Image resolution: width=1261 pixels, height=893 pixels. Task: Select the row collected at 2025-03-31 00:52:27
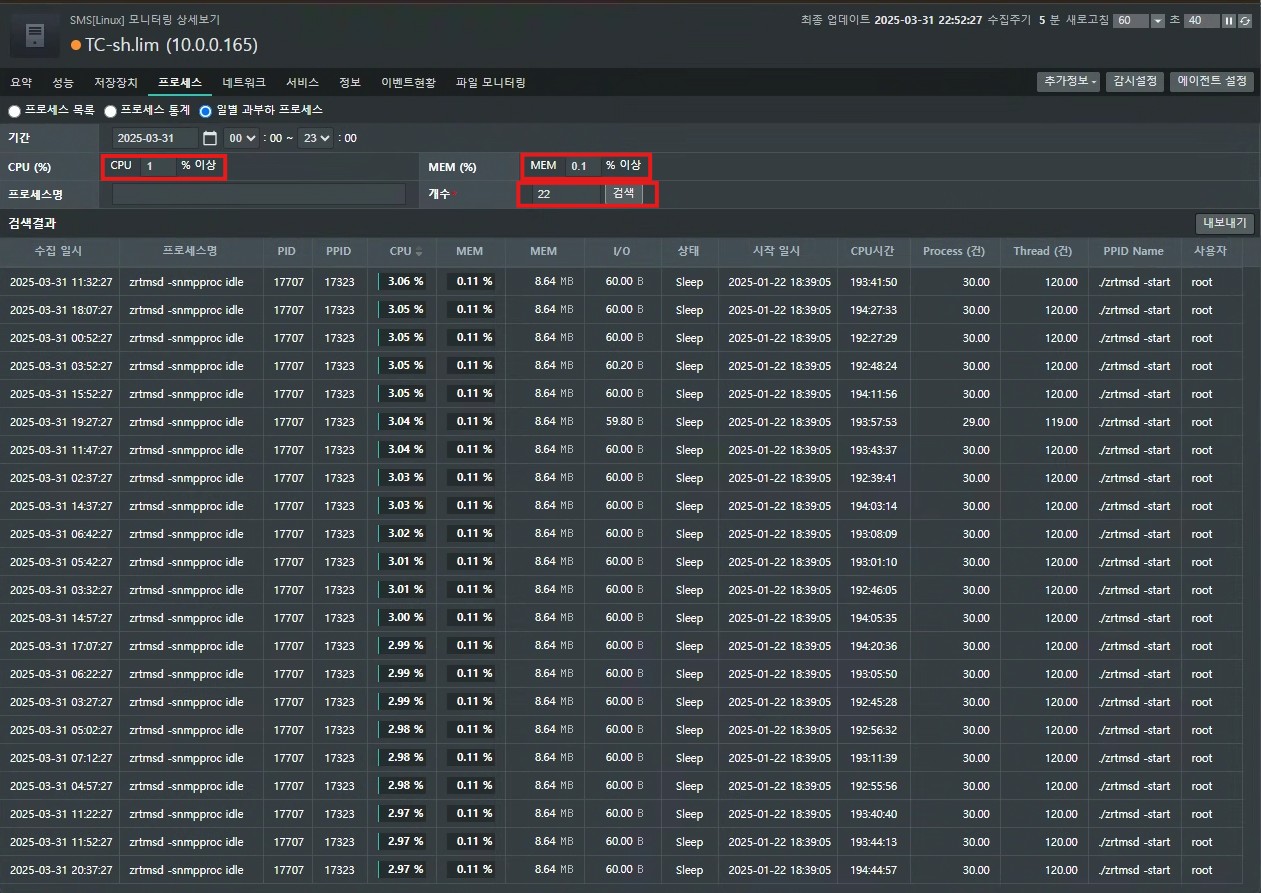(x=621, y=338)
